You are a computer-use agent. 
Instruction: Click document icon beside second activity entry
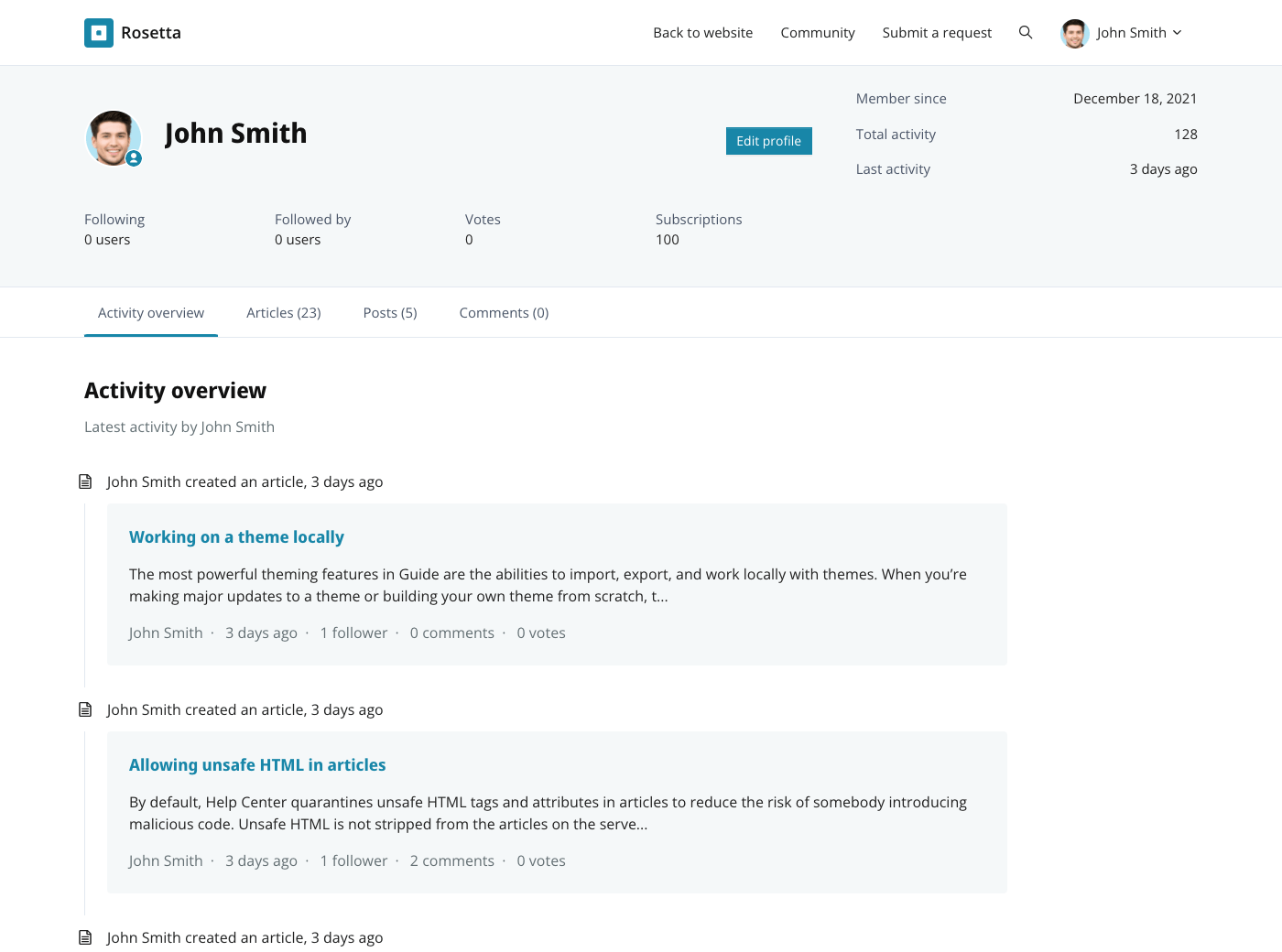(x=85, y=709)
